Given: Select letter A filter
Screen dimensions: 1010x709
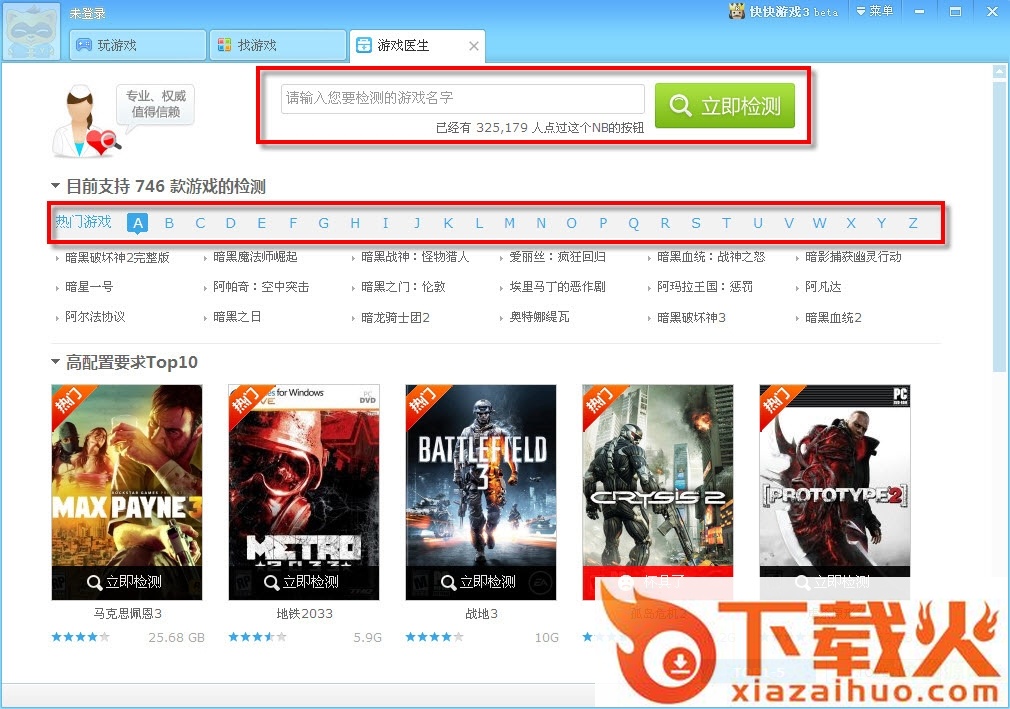Looking at the screenshot, I should coord(138,223).
